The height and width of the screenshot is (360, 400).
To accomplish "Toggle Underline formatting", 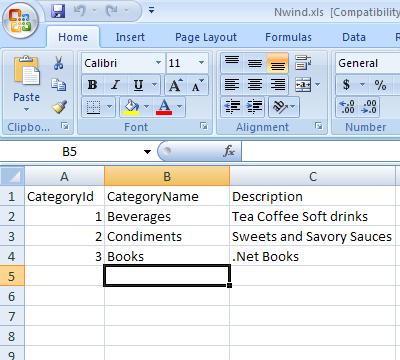I will coord(138,85).
